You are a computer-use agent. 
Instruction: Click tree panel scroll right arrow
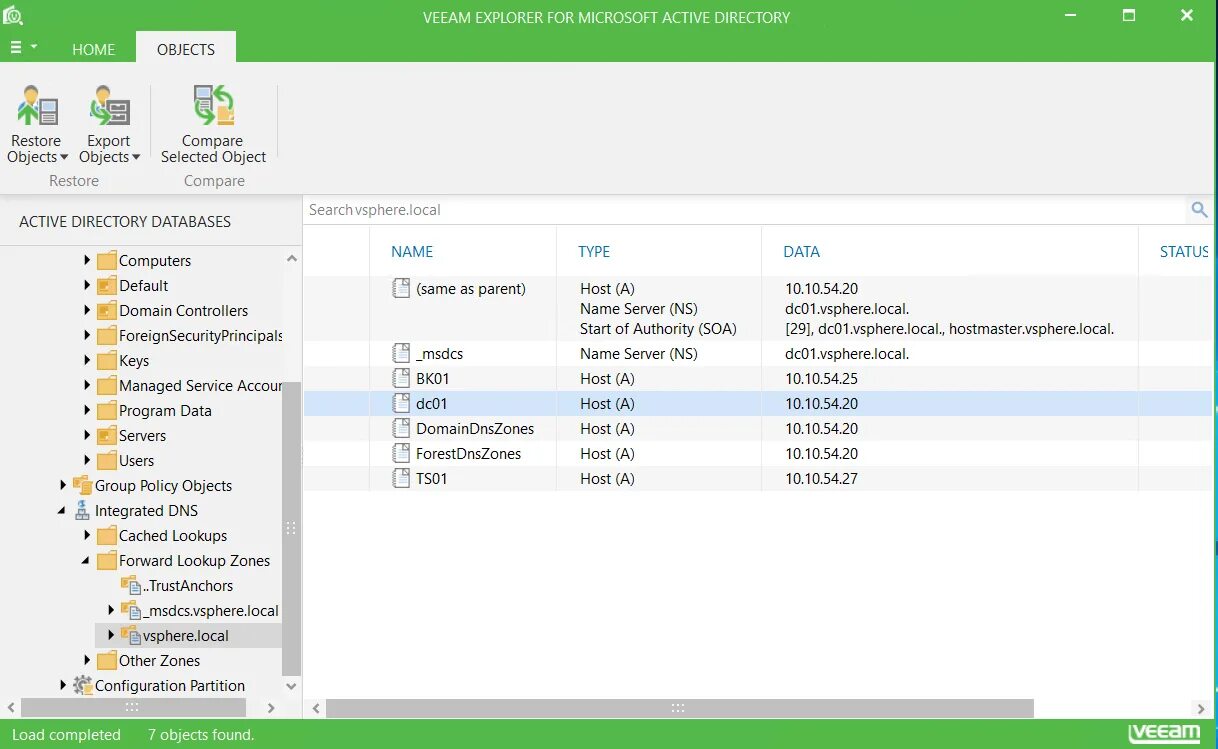click(271, 708)
